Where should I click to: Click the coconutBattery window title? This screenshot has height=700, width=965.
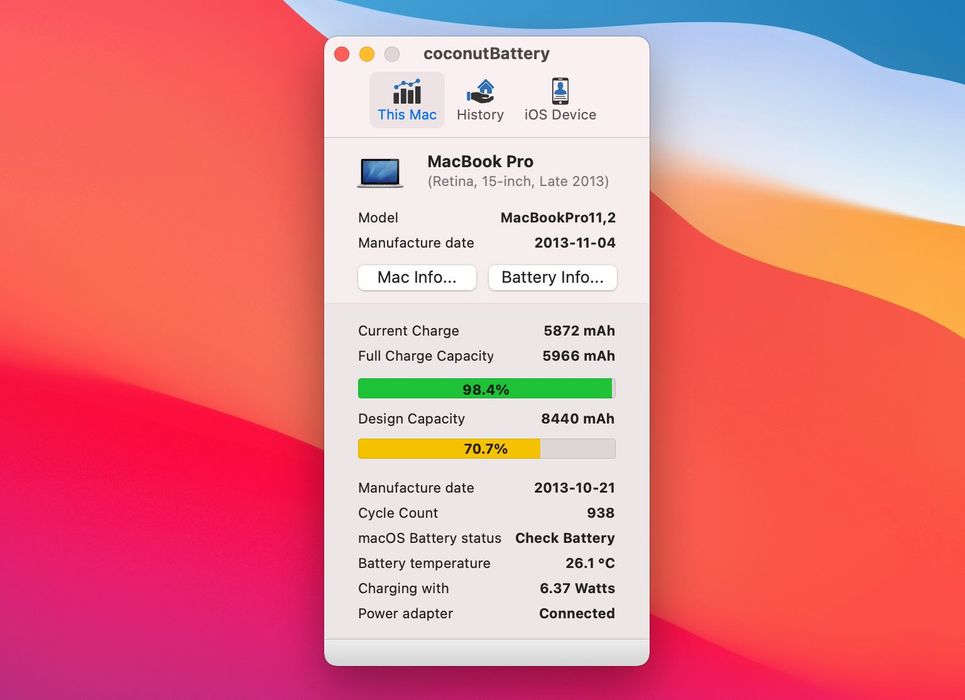pyautogui.click(x=486, y=54)
